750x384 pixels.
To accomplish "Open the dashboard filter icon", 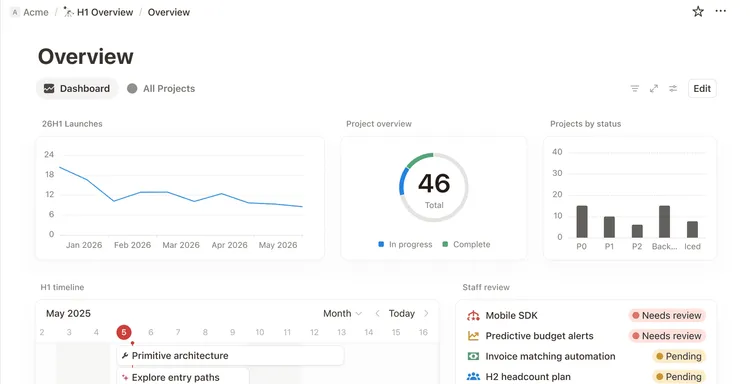I will click(x=635, y=88).
